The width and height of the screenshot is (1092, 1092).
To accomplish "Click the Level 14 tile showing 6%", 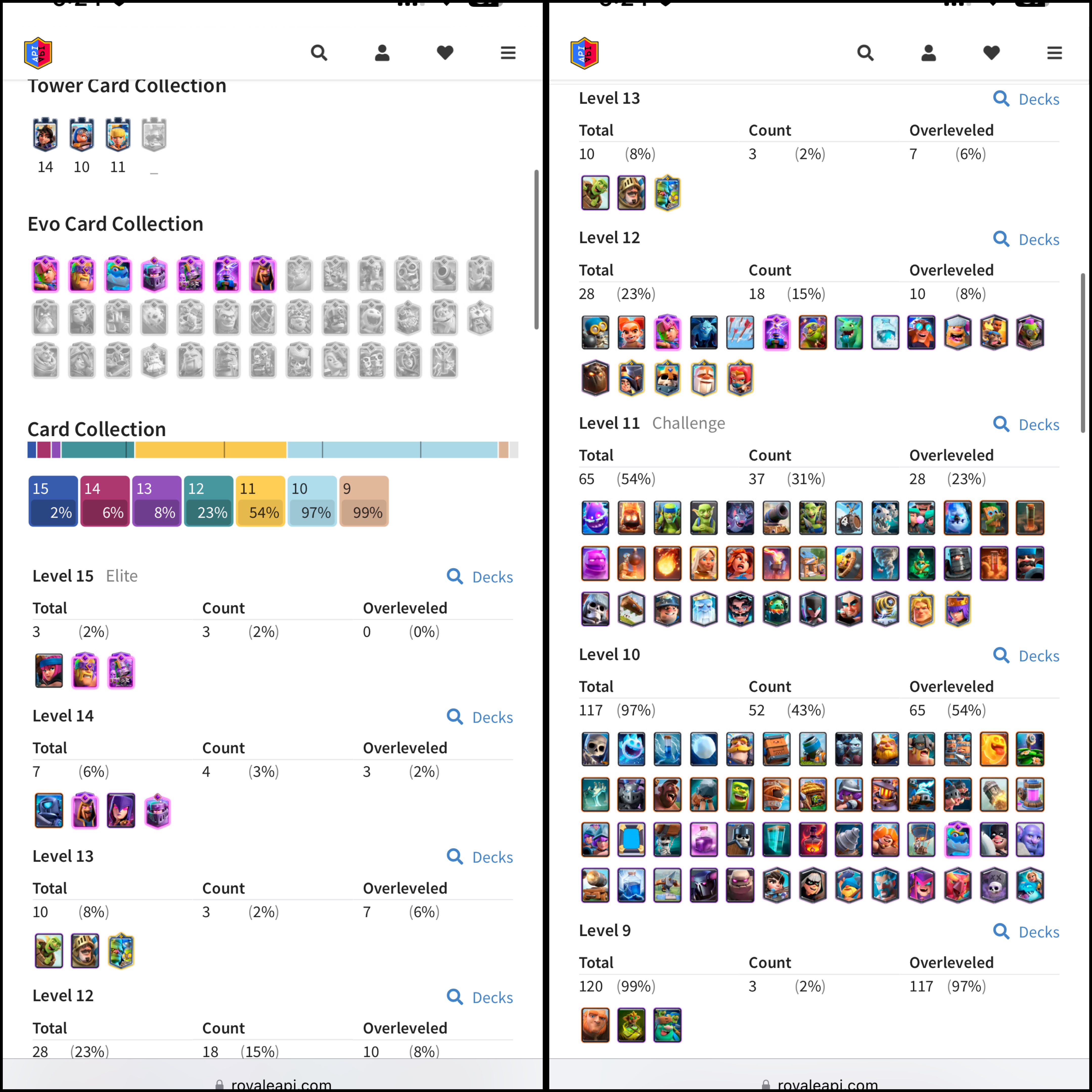I will click(x=105, y=501).
